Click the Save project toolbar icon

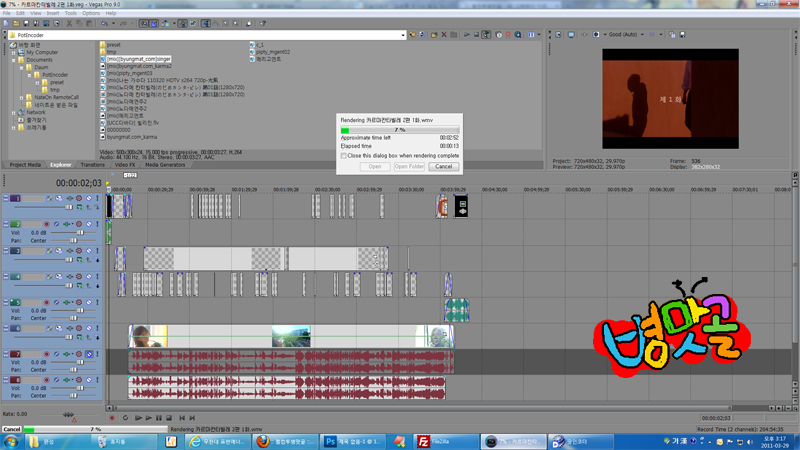tap(27, 23)
